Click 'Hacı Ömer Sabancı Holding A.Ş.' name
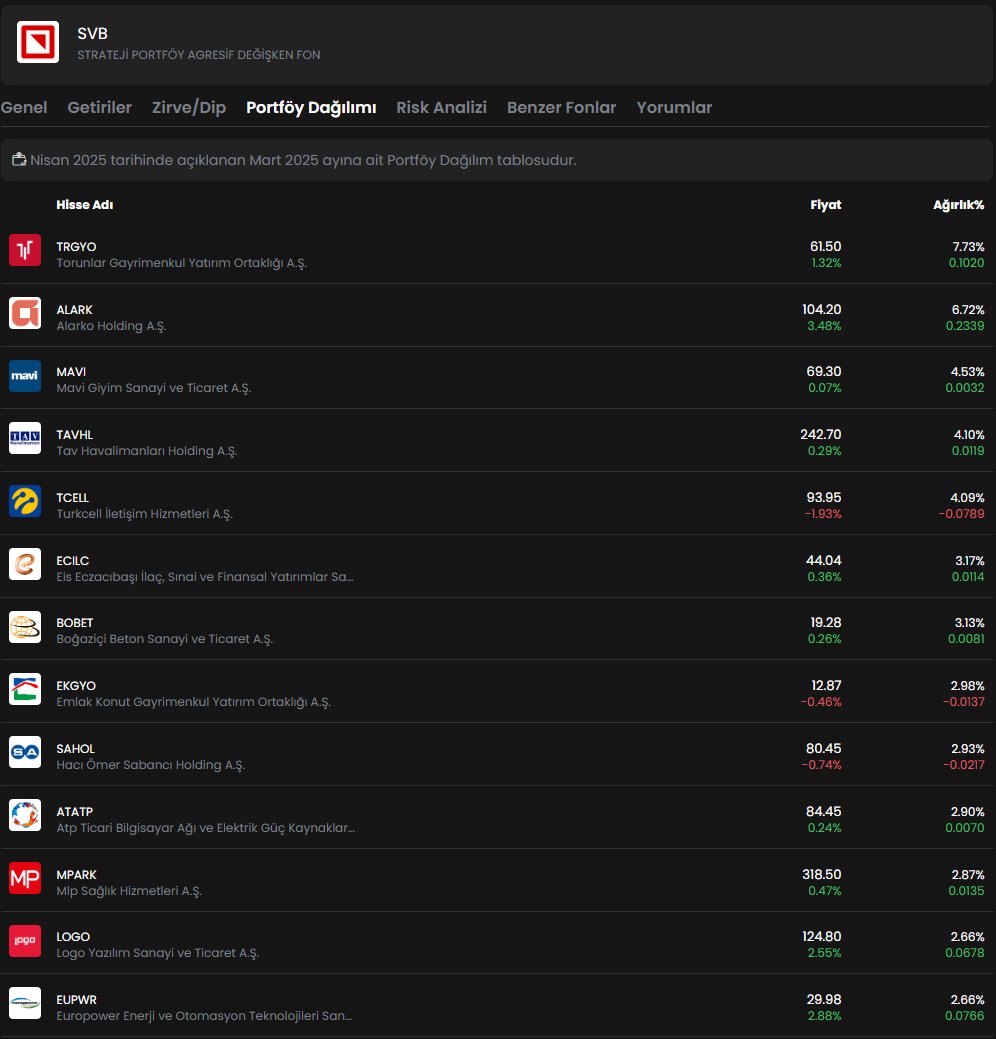This screenshot has width=996, height=1039. 150,765
